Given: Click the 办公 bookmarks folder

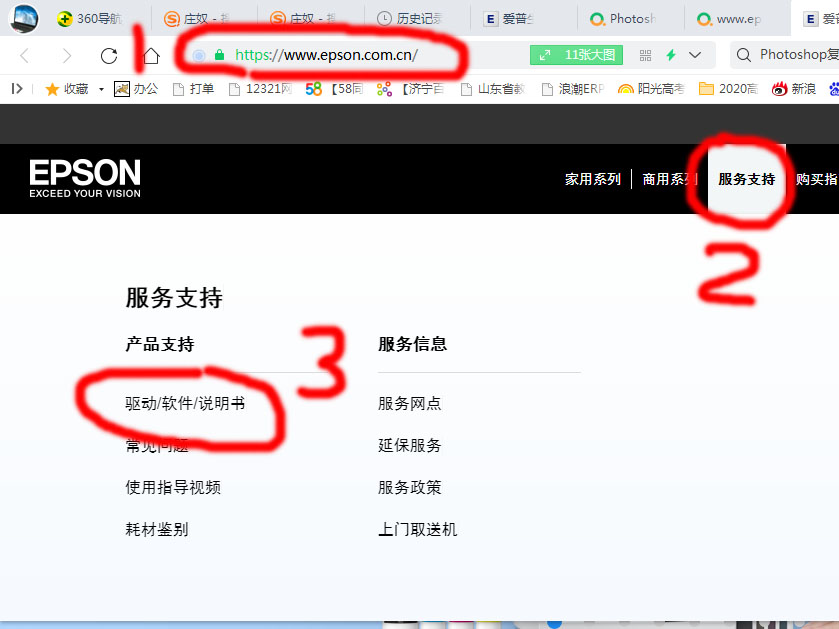Looking at the screenshot, I should 135,88.
